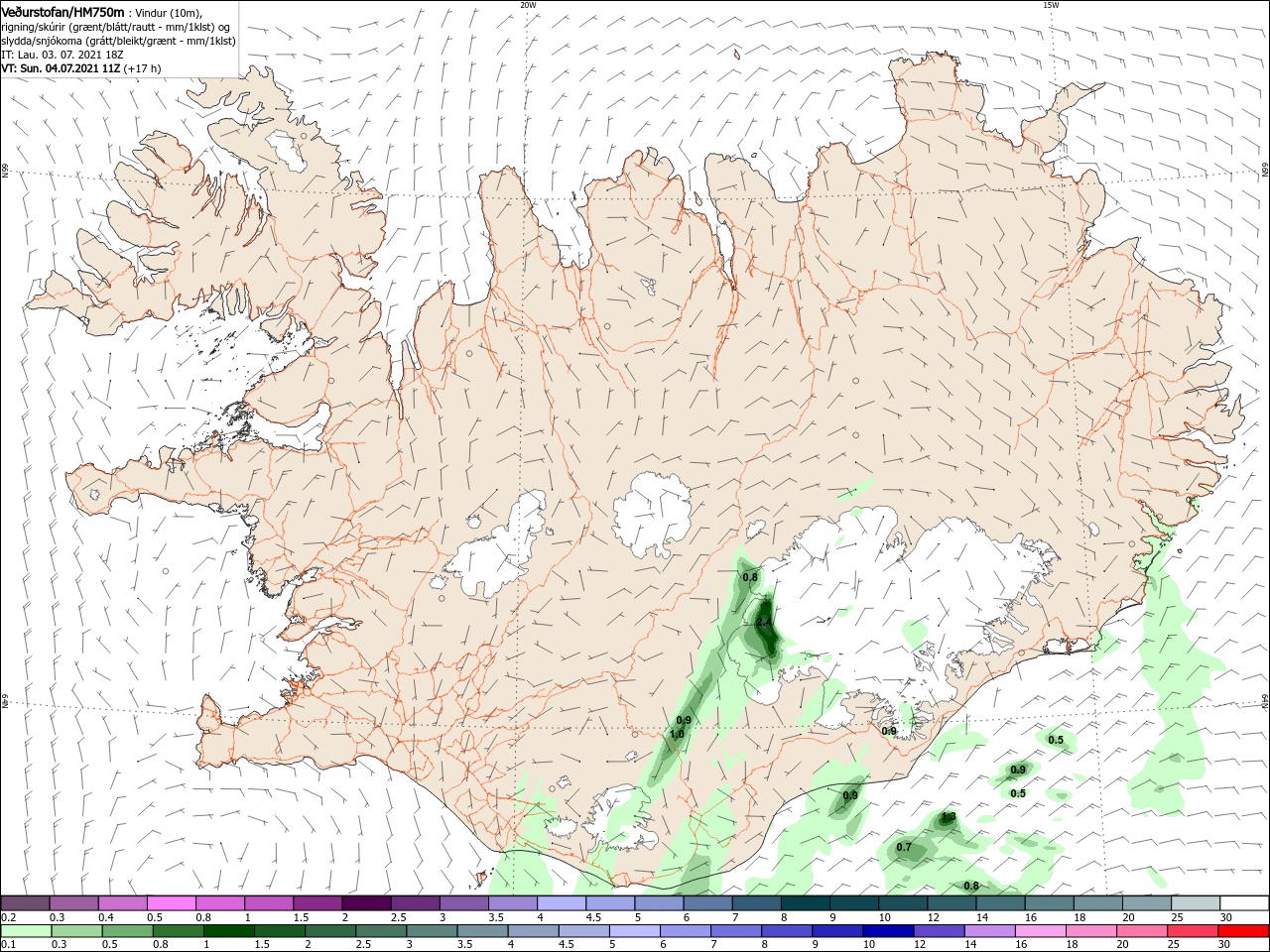Image resolution: width=1270 pixels, height=952 pixels.
Task: Select the lower legend swatch between 7 and 8
Action: [735, 932]
